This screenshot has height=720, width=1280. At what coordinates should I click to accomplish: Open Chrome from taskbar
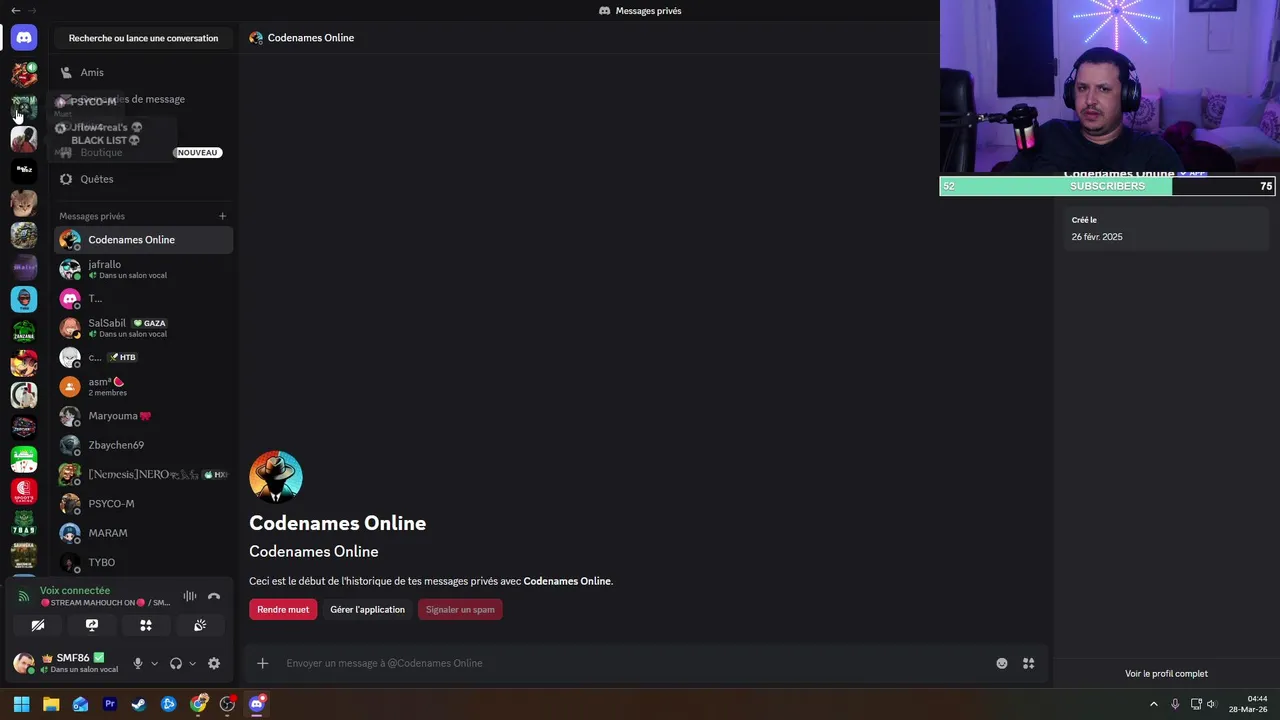click(x=198, y=704)
